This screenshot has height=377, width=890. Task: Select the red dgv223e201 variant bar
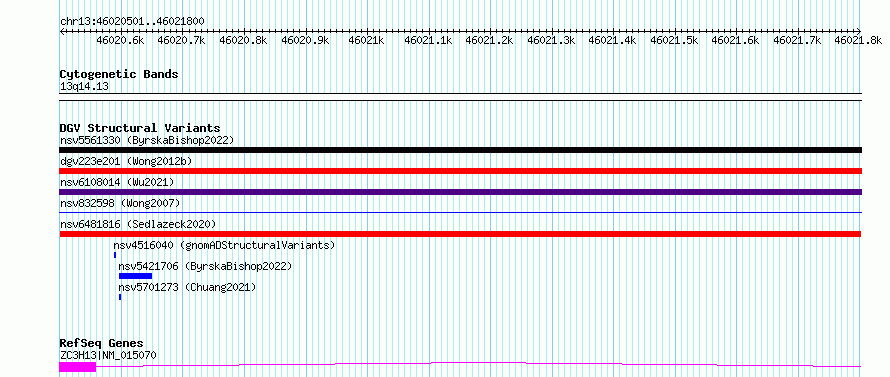[x=460, y=171]
